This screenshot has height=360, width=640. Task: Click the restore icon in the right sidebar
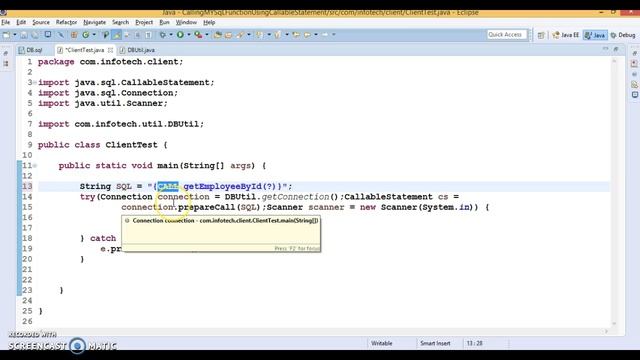tap(634, 53)
